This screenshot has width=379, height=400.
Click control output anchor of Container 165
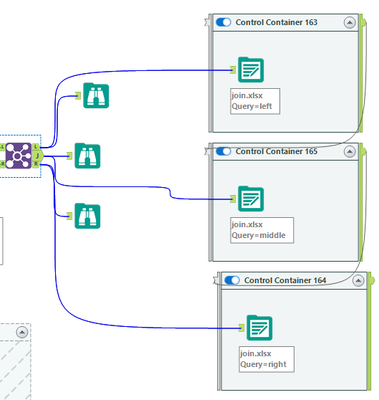tap(364, 151)
